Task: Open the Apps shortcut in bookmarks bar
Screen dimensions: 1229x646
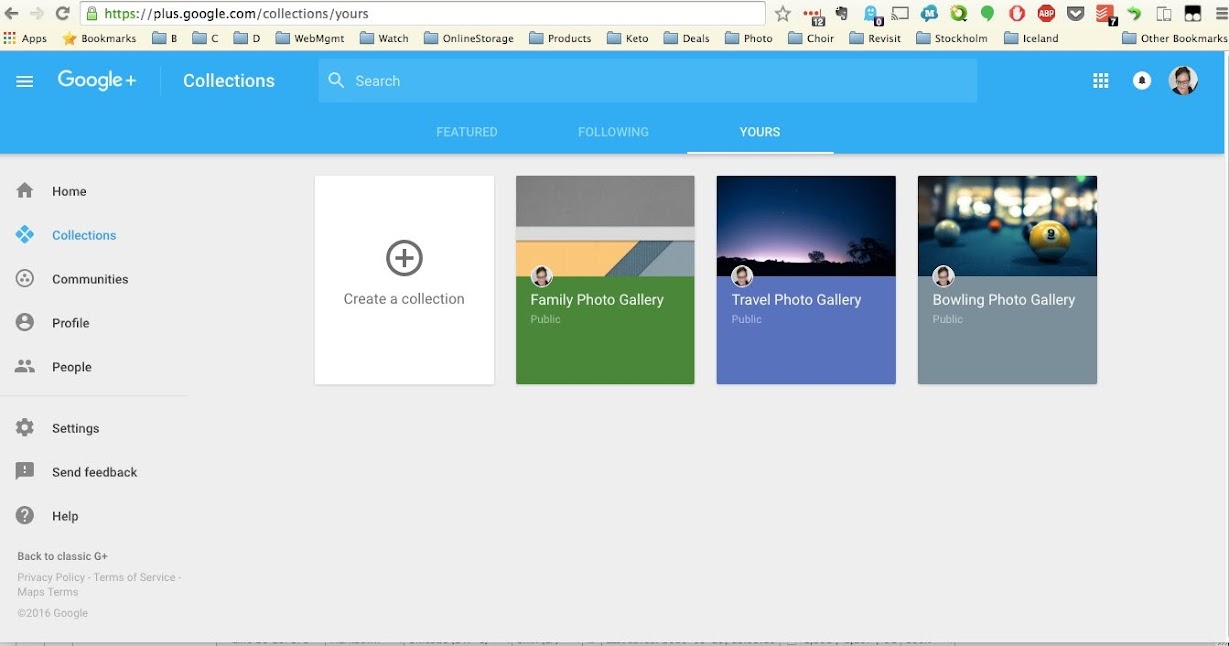Action: [26, 38]
